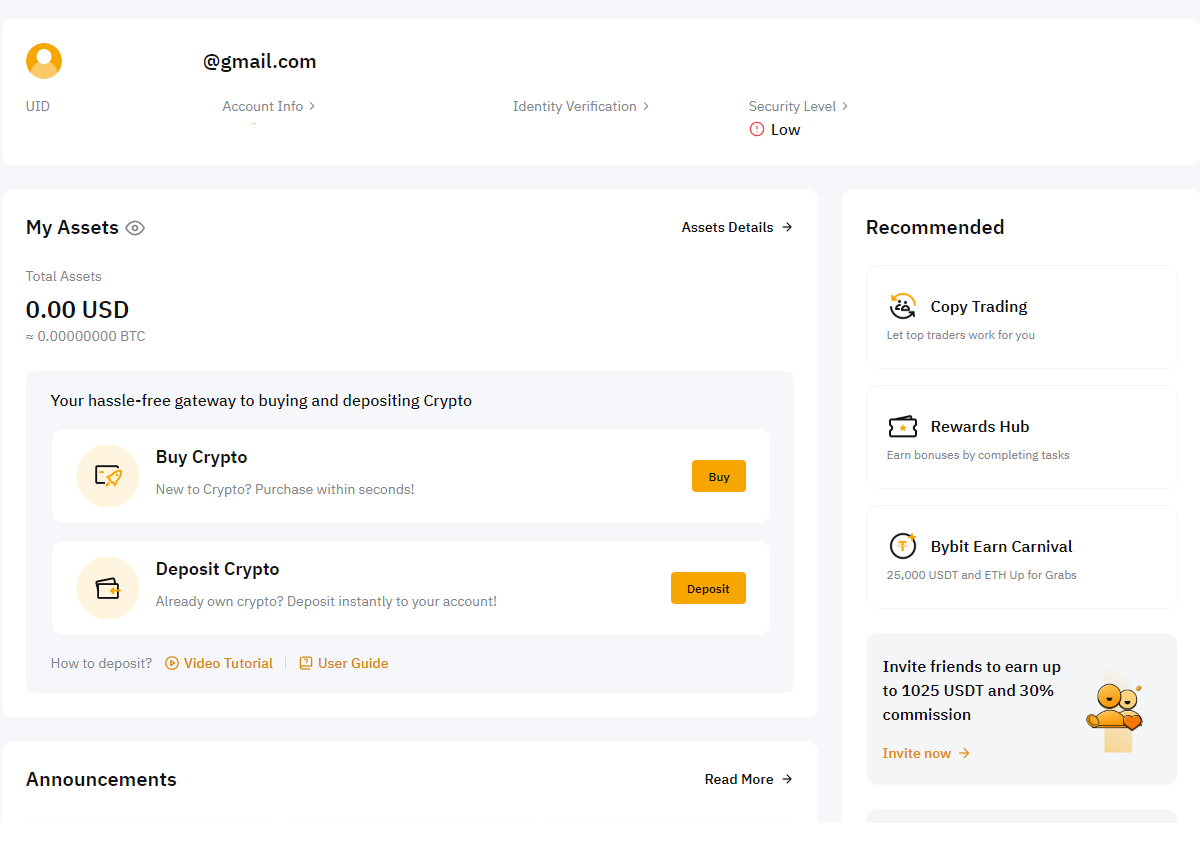Click the Read More arrow icon
The width and height of the screenshot is (1200, 864).
(x=787, y=779)
